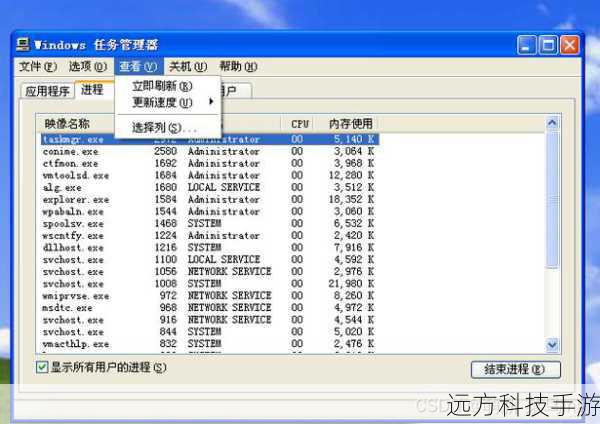The height and width of the screenshot is (424, 600).
Task: Click the process list scroll up arrow
Action: point(552,123)
